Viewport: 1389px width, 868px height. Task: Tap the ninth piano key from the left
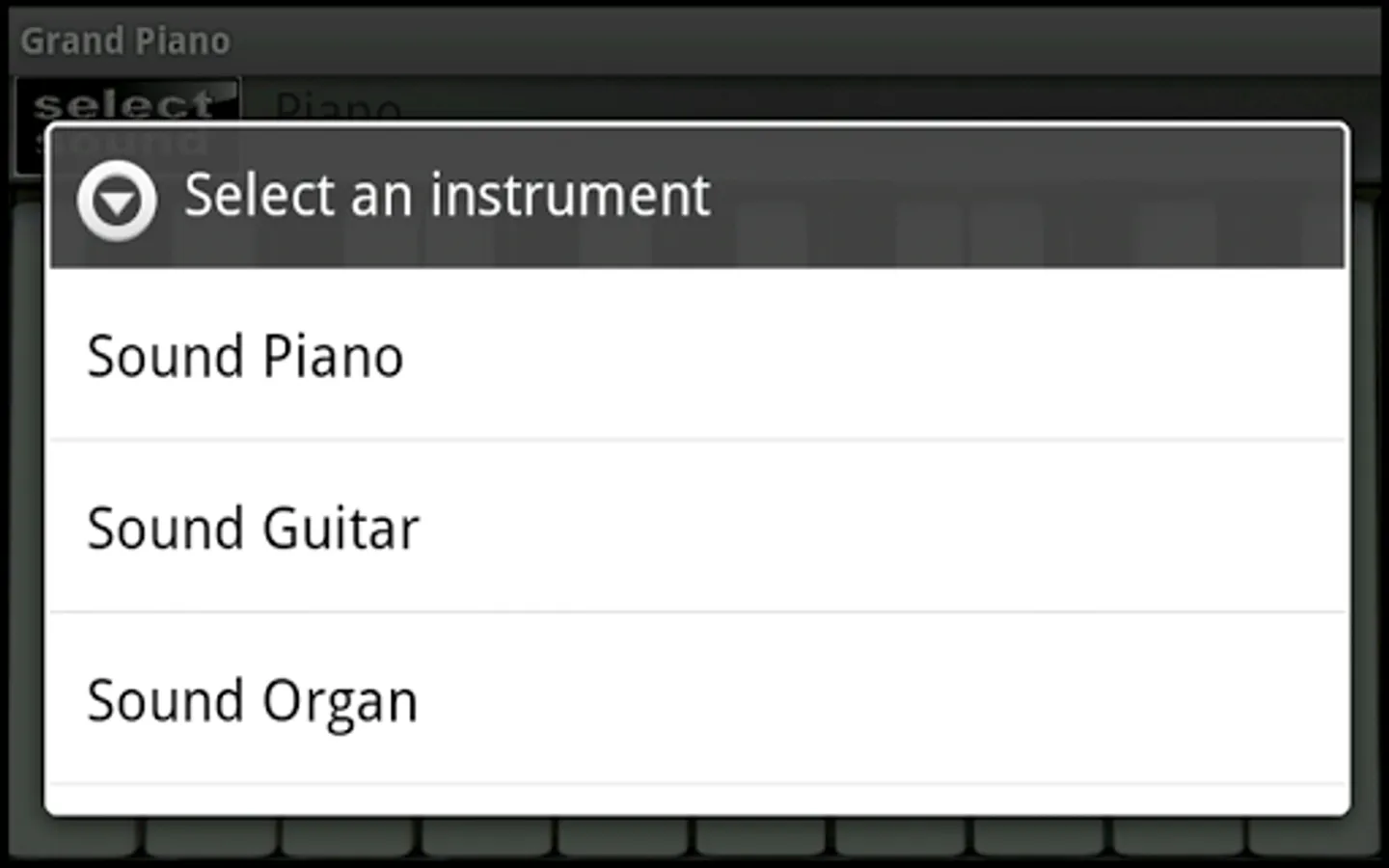[1178, 837]
